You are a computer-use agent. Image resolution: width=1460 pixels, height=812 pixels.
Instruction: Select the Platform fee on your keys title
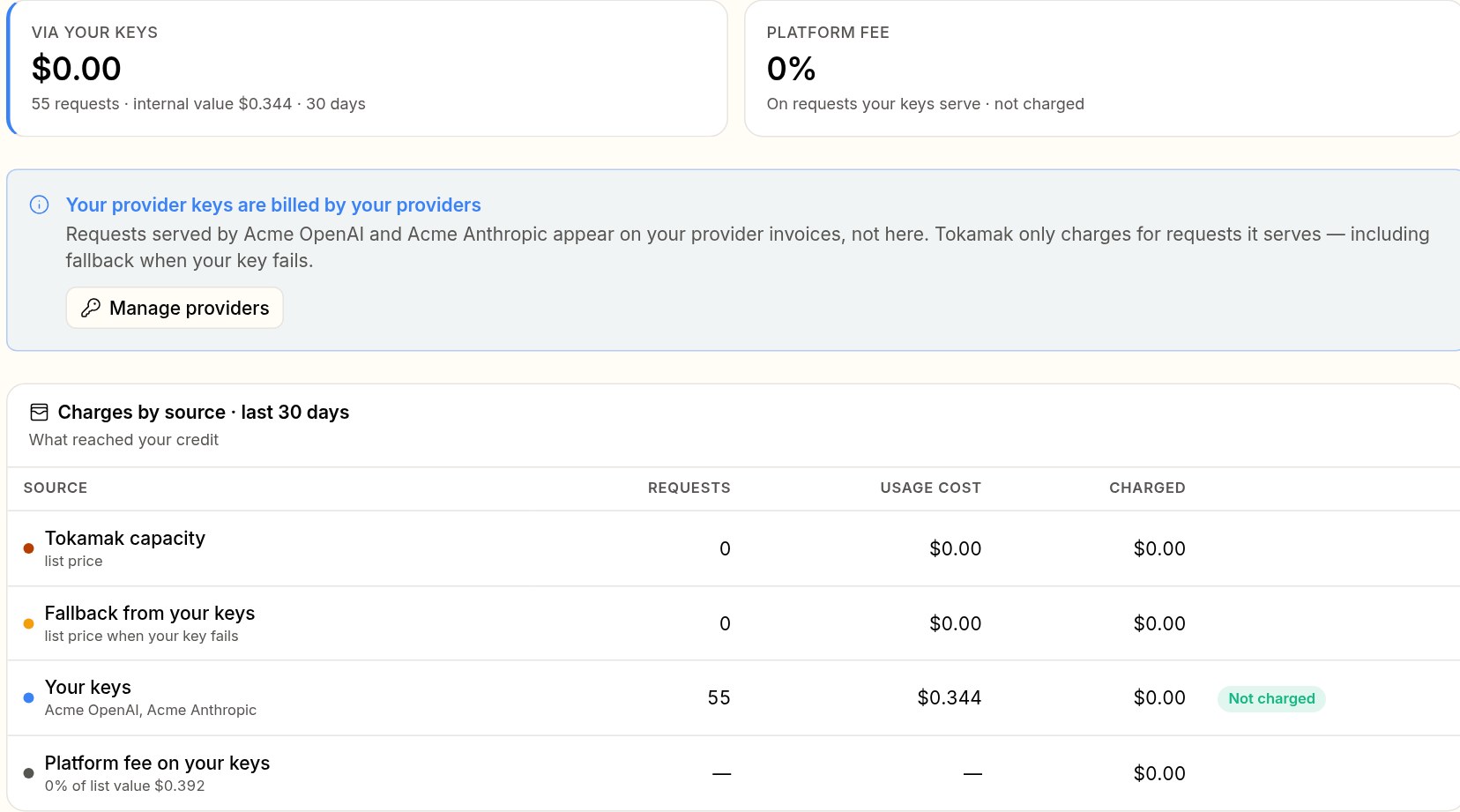pyautogui.click(x=158, y=763)
